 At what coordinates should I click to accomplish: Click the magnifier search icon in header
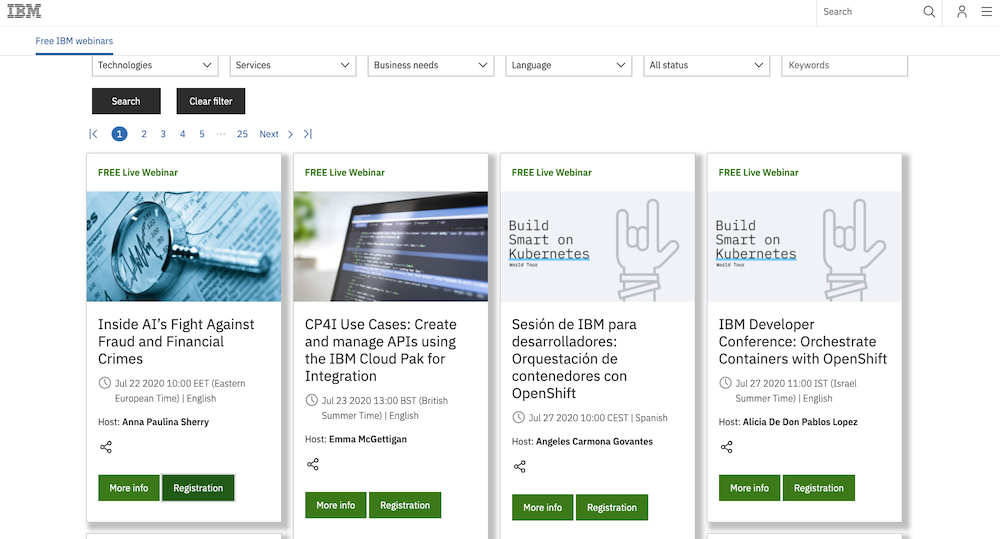coord(929,11)
